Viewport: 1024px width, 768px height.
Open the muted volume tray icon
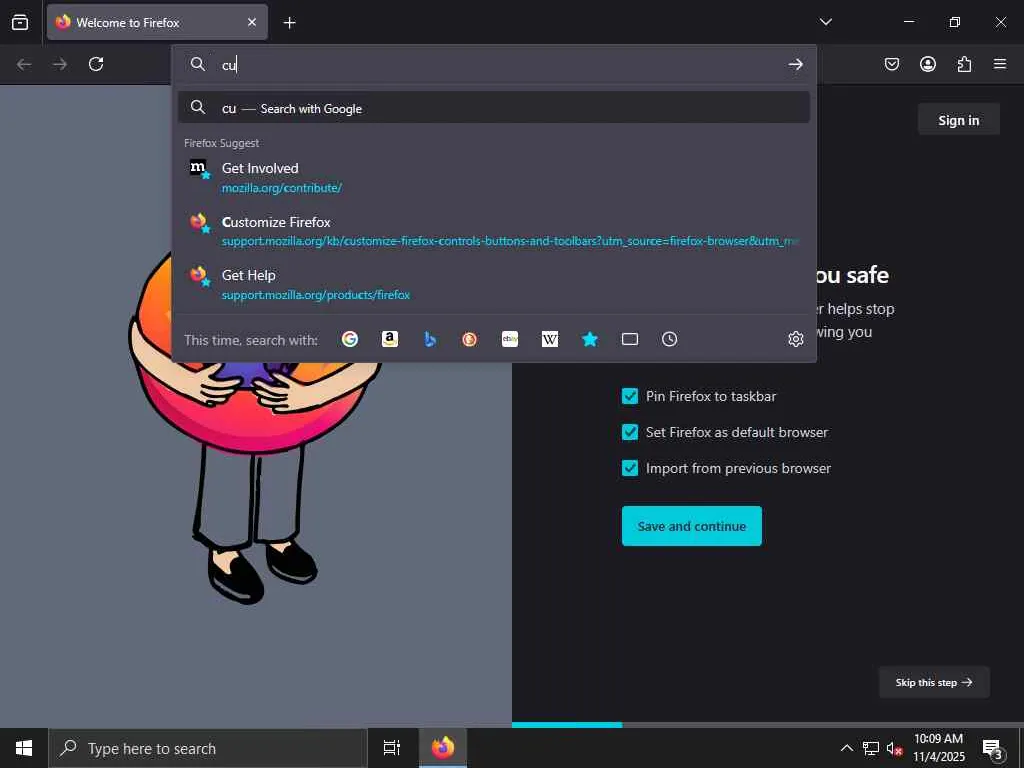(894, 748)
